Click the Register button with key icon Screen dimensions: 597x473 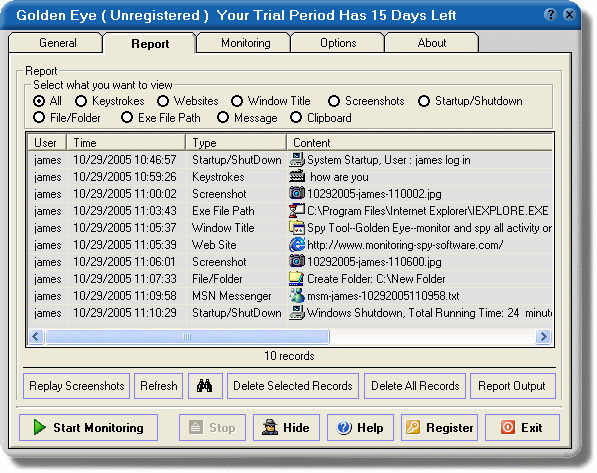(439, 428)
